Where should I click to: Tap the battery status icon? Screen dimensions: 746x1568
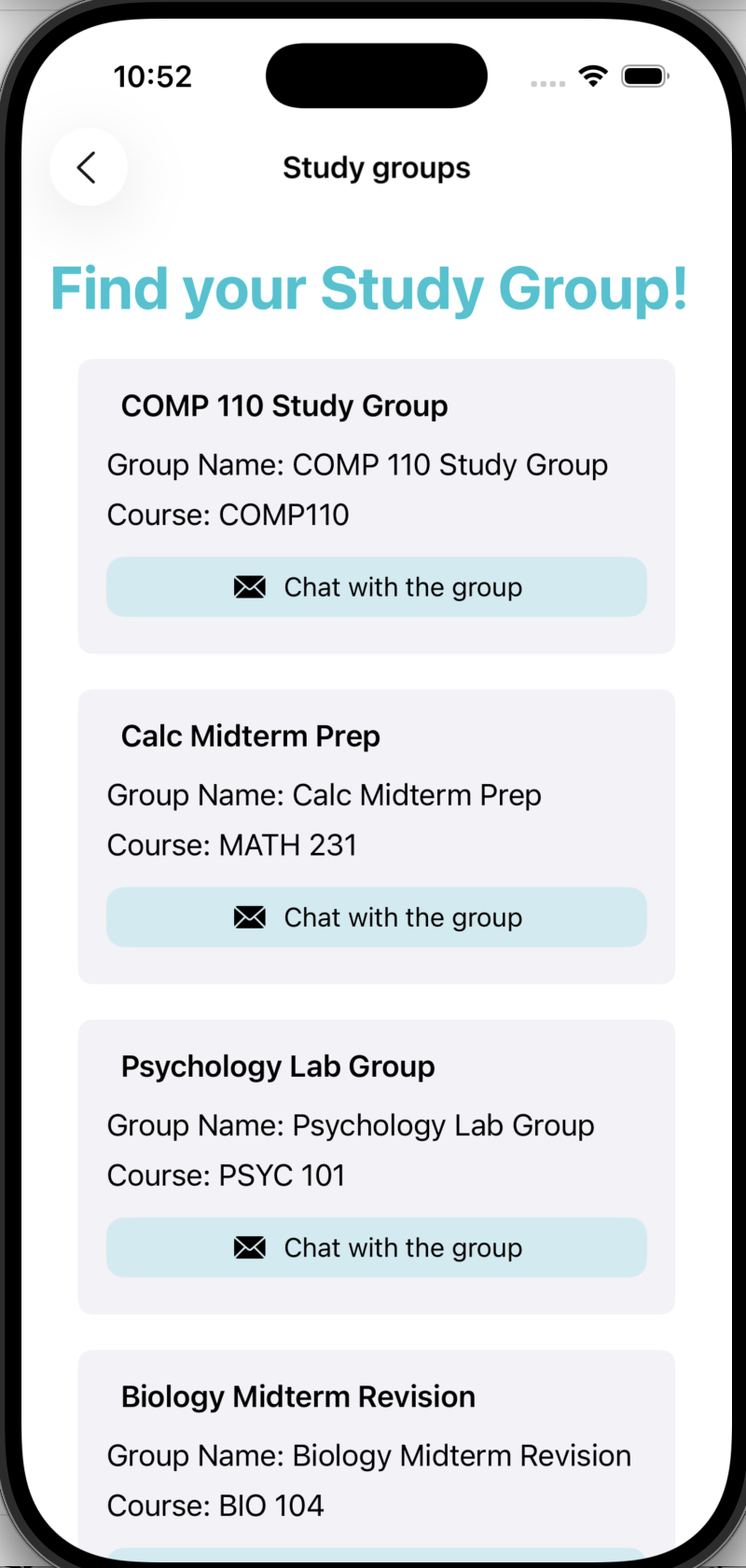(645, 76)
